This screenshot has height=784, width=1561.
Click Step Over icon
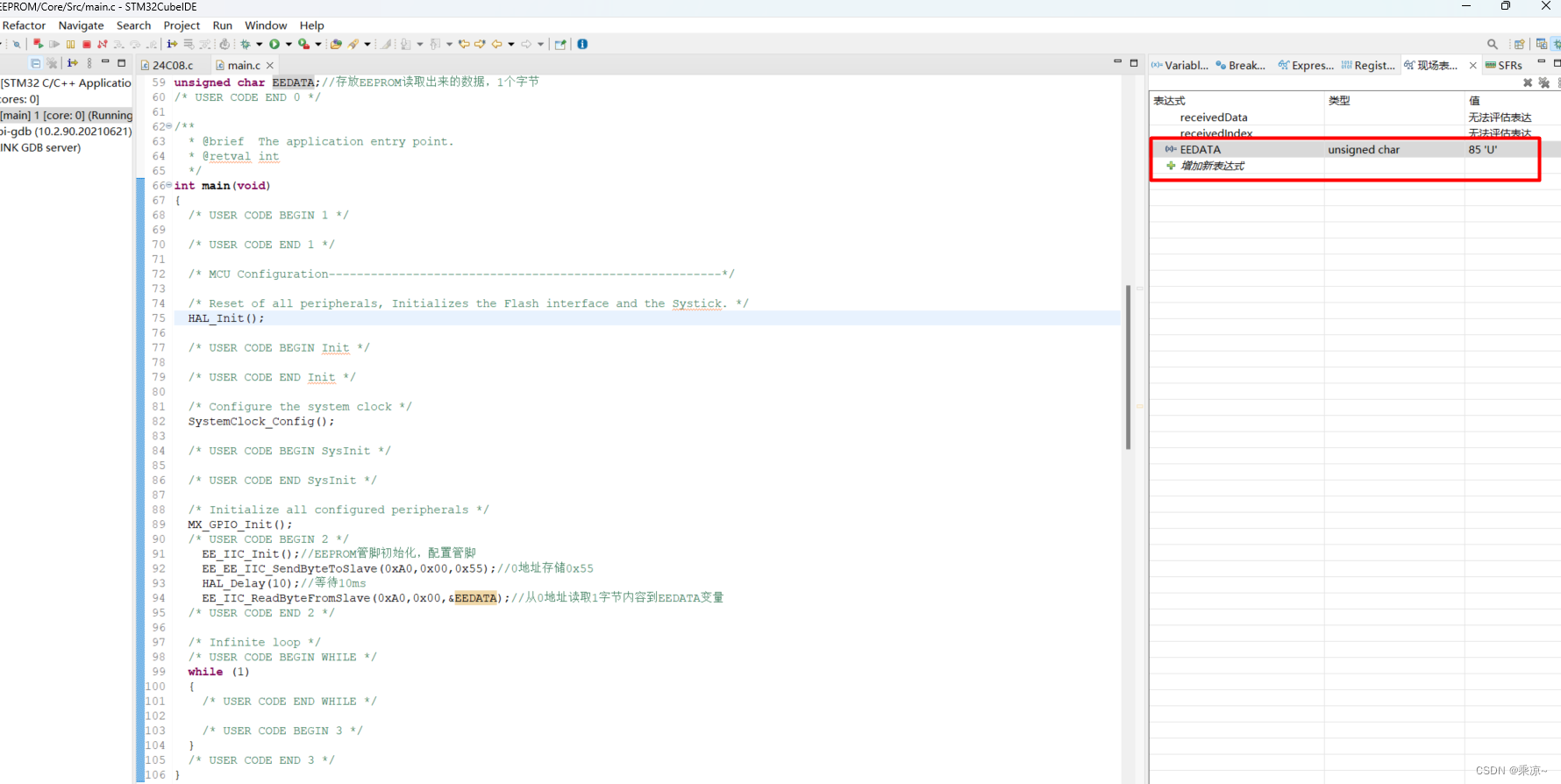135,44
